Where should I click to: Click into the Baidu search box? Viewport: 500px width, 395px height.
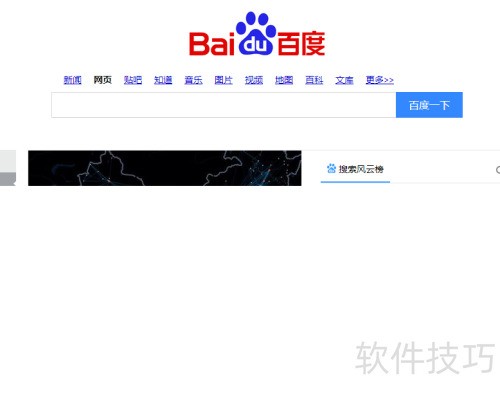coord(224,105)
